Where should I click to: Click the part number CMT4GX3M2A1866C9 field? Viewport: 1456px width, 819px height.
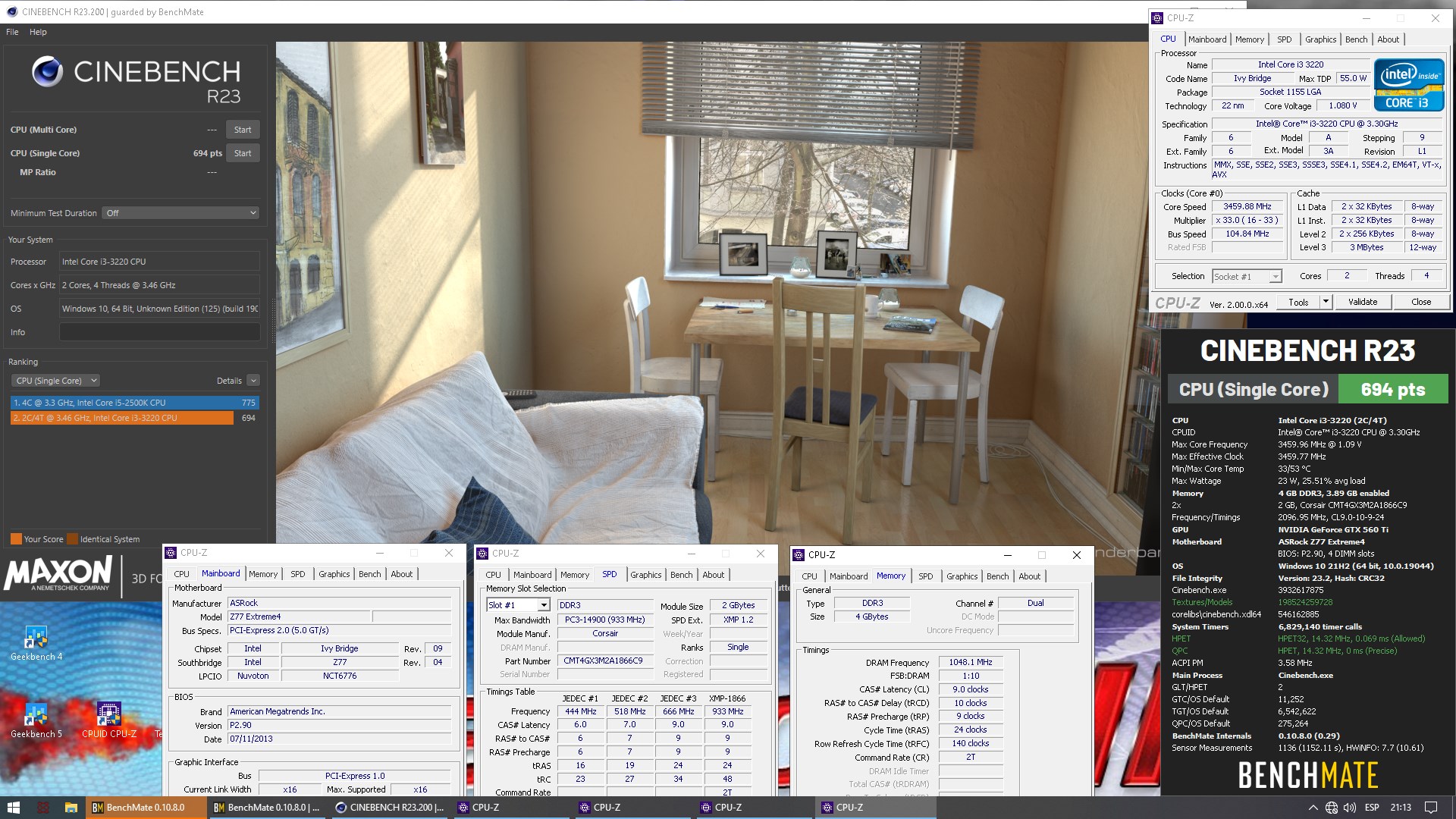click(x=605, y=661)
